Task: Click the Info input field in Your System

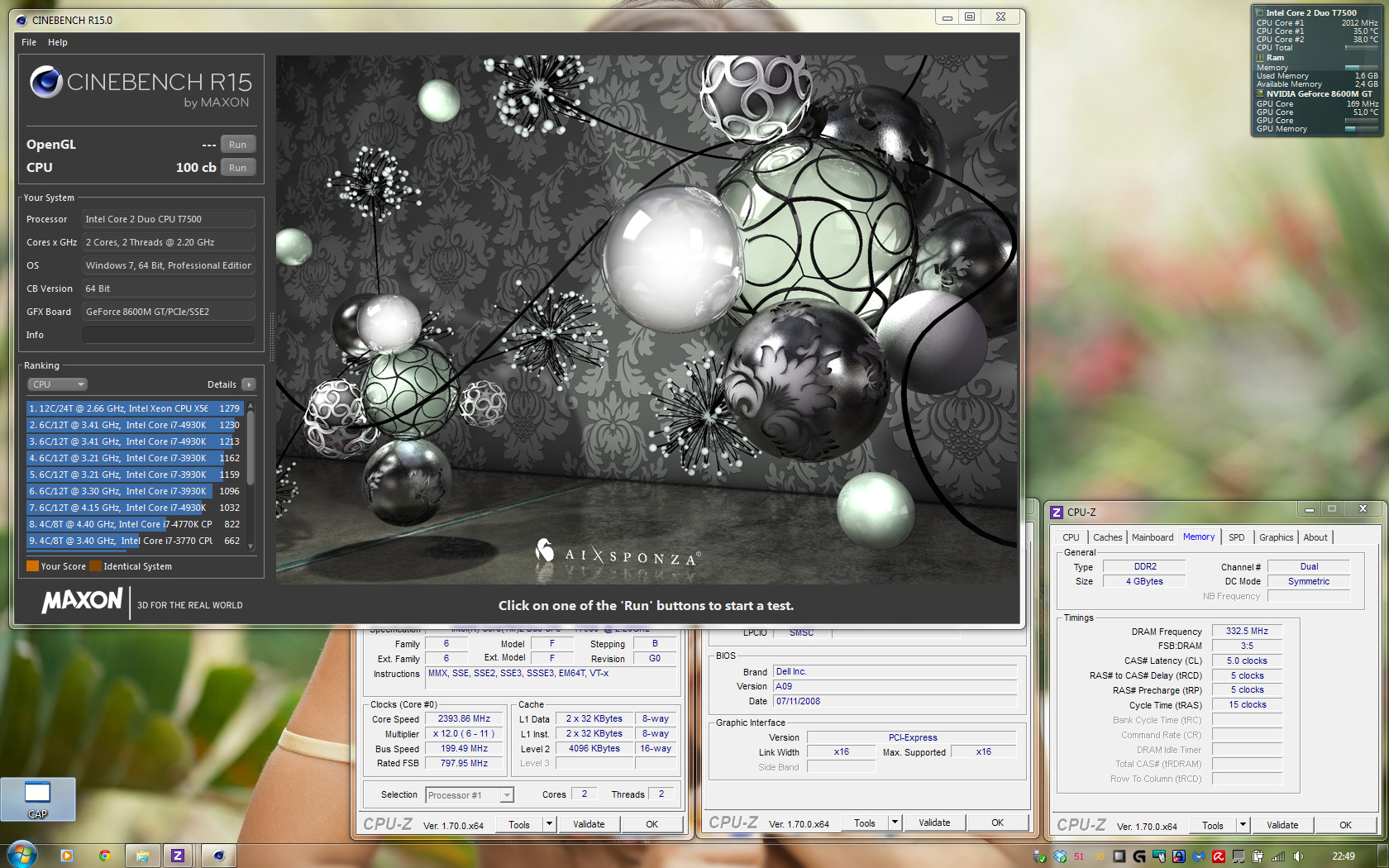Action: click(x=168, y=335)
